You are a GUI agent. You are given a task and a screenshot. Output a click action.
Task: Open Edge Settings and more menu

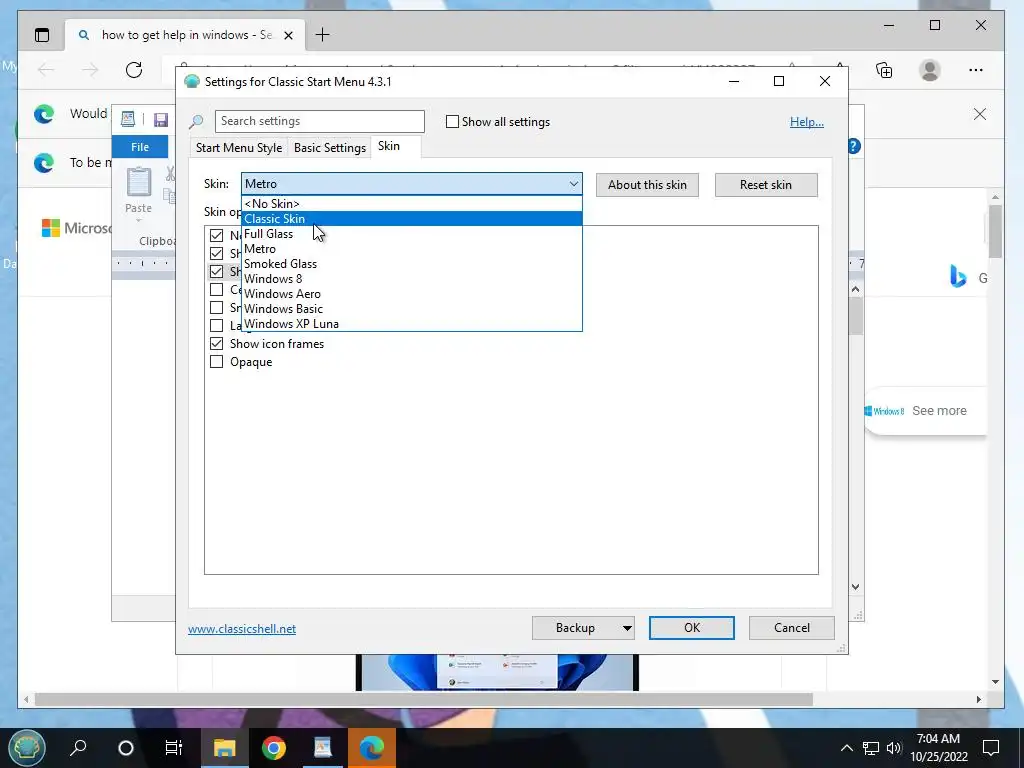[x=976, y=70]
